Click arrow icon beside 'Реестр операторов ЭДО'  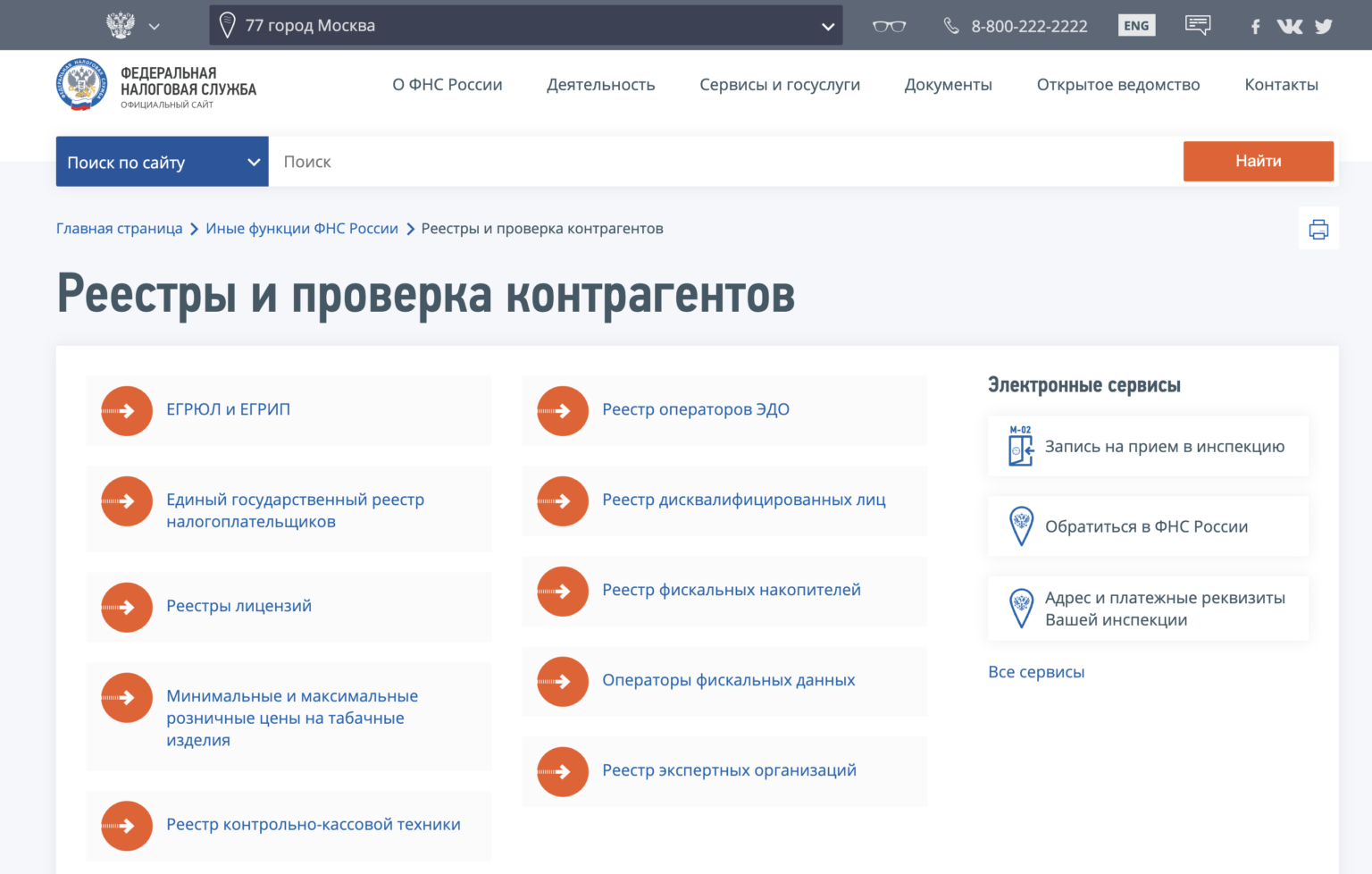tap(563, 411)
